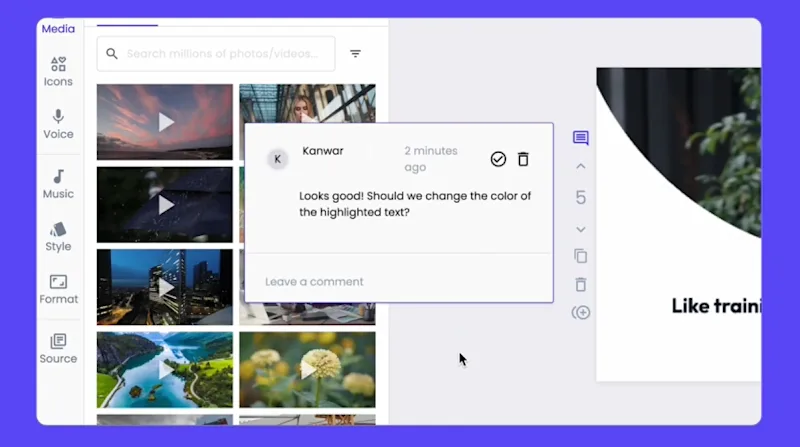
Task: Add a new scene with plus icon
Action: coord(581,312)
